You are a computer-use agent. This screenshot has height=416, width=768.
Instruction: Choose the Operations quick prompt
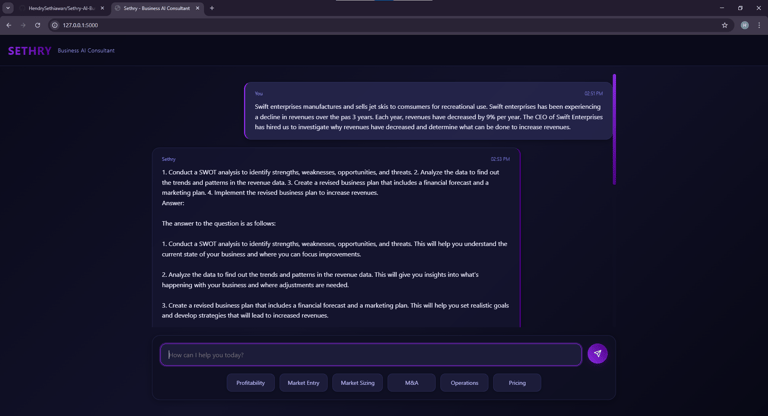click(464, 383)
